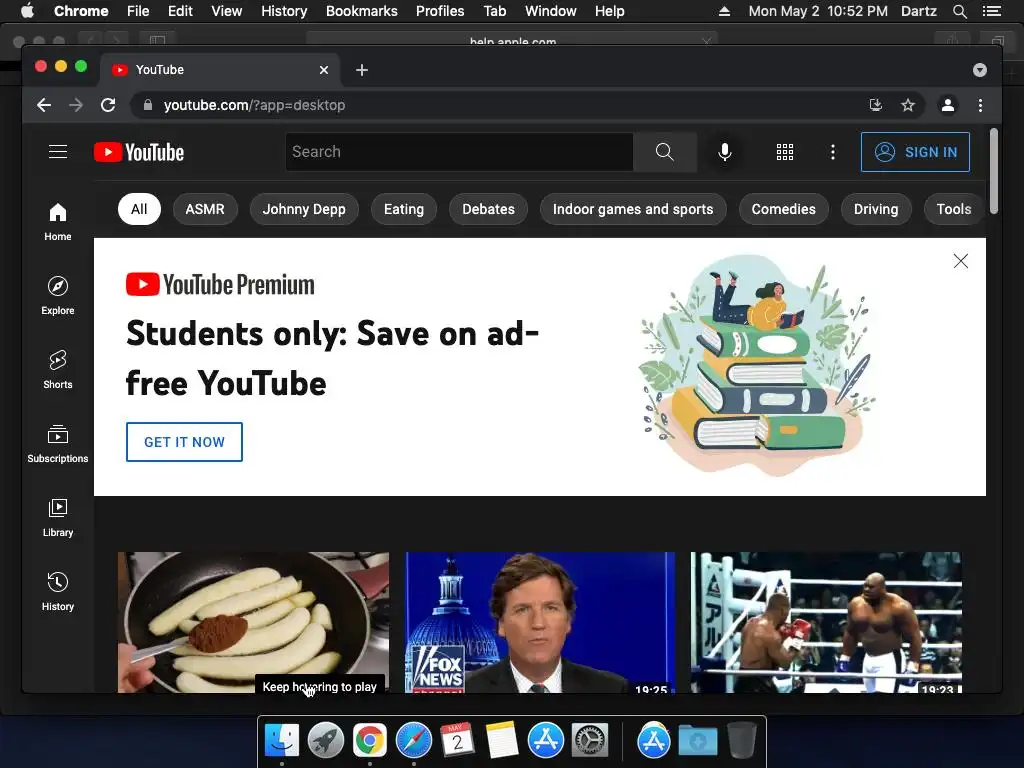Viewport: 1024px width, 768px height.
Task: Open the Apple menu
Action: pyautogui.click(x=27, y=11)
